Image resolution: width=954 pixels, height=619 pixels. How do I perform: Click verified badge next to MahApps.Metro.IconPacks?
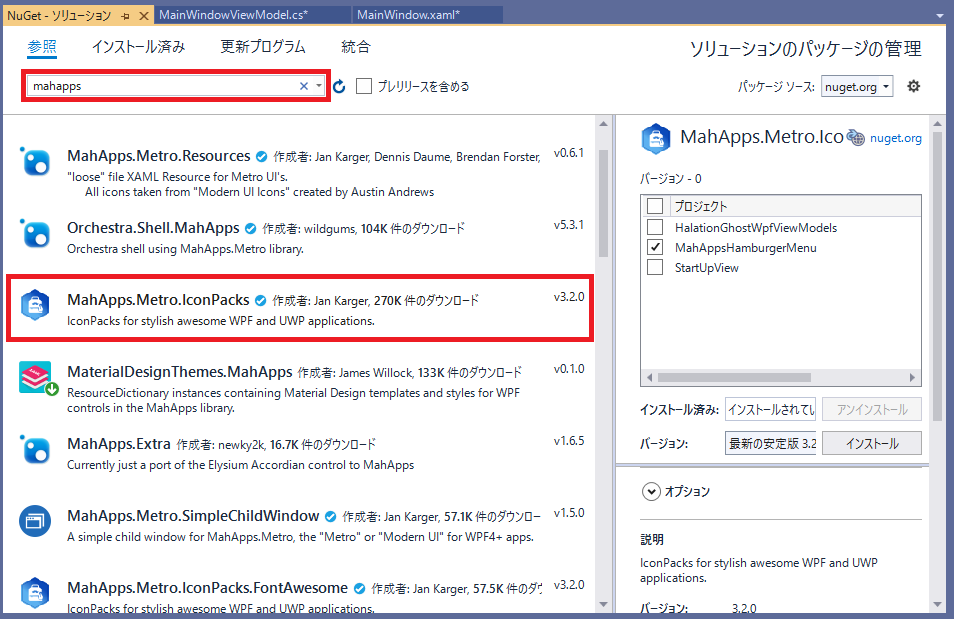pyautogui.click(x=260, y=301)
